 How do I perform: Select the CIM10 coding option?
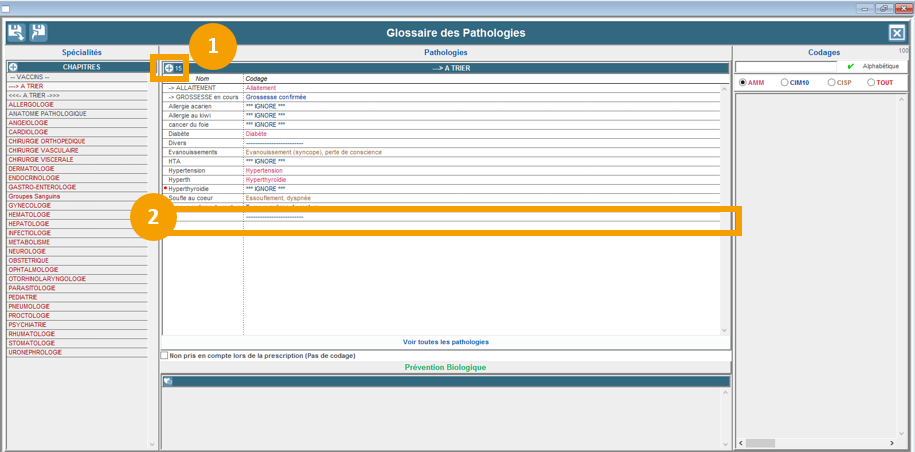(784, 83)
